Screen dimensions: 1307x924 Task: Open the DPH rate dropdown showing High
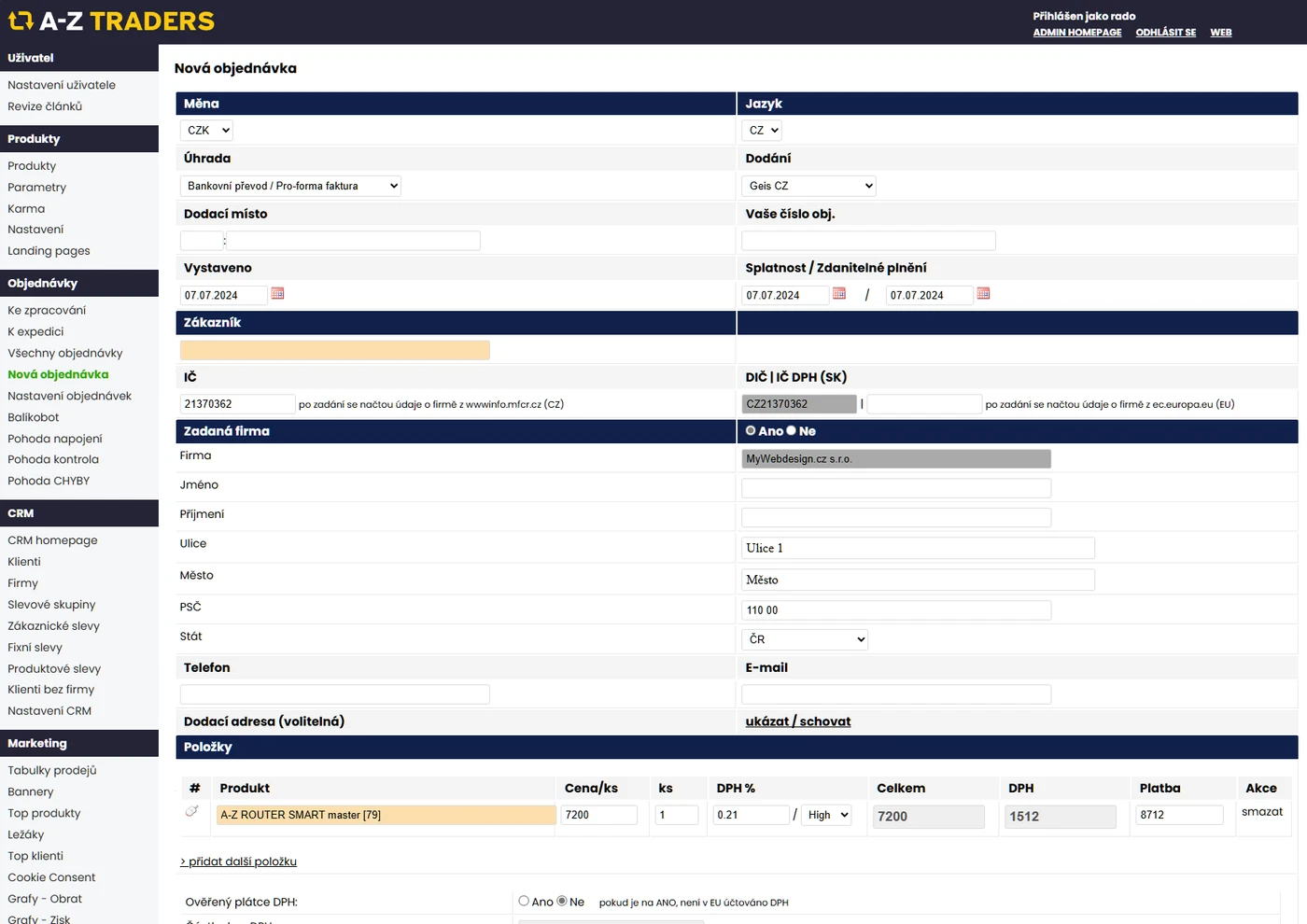click(827, 815)
